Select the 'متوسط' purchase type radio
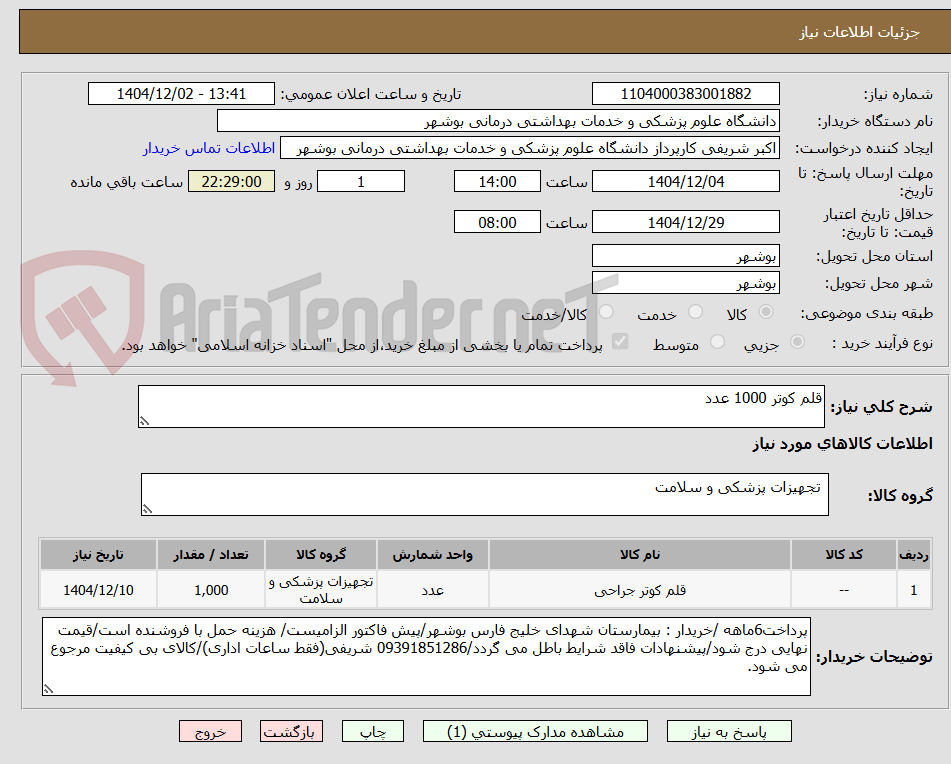The width and height of the screenshot is (951, 764). pyautogui.click(x=717, y=342)
